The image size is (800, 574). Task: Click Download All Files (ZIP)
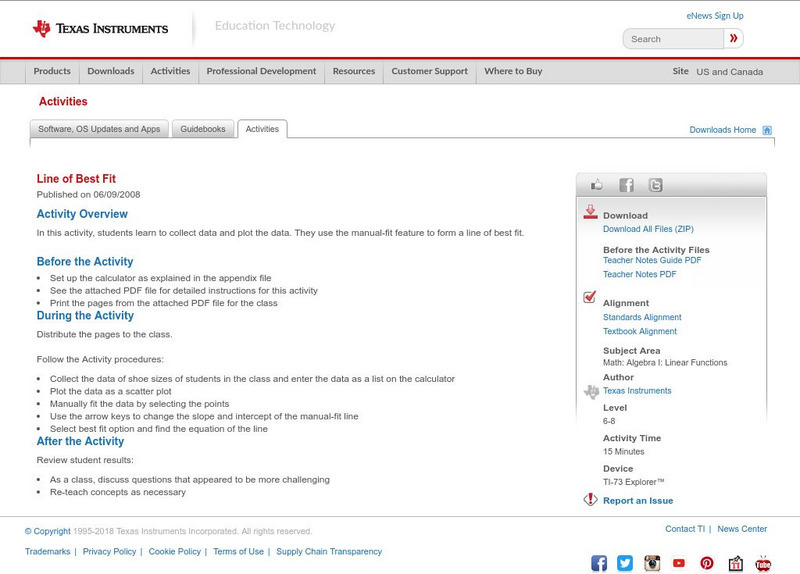pyautogui.click(x=648, y=229)
